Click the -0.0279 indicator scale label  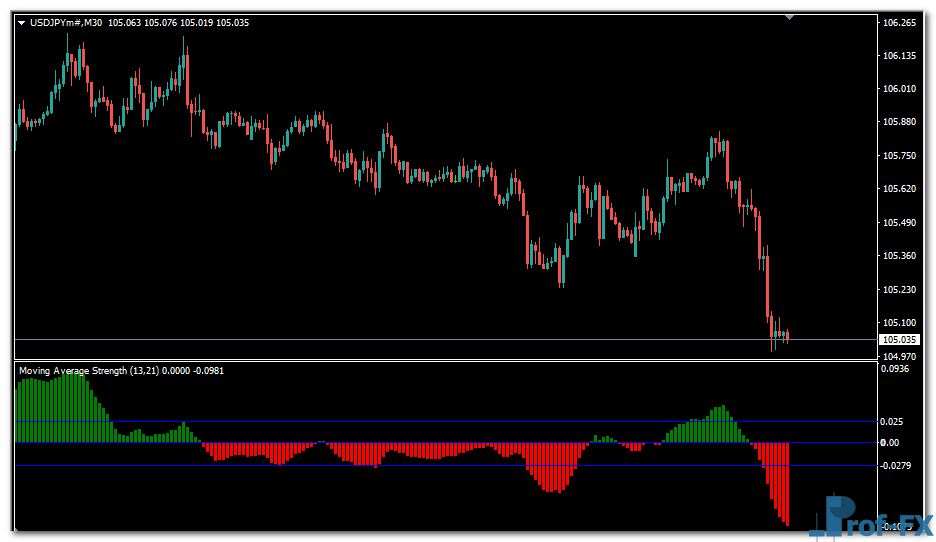pyautogui.click(x=896, y=466)
